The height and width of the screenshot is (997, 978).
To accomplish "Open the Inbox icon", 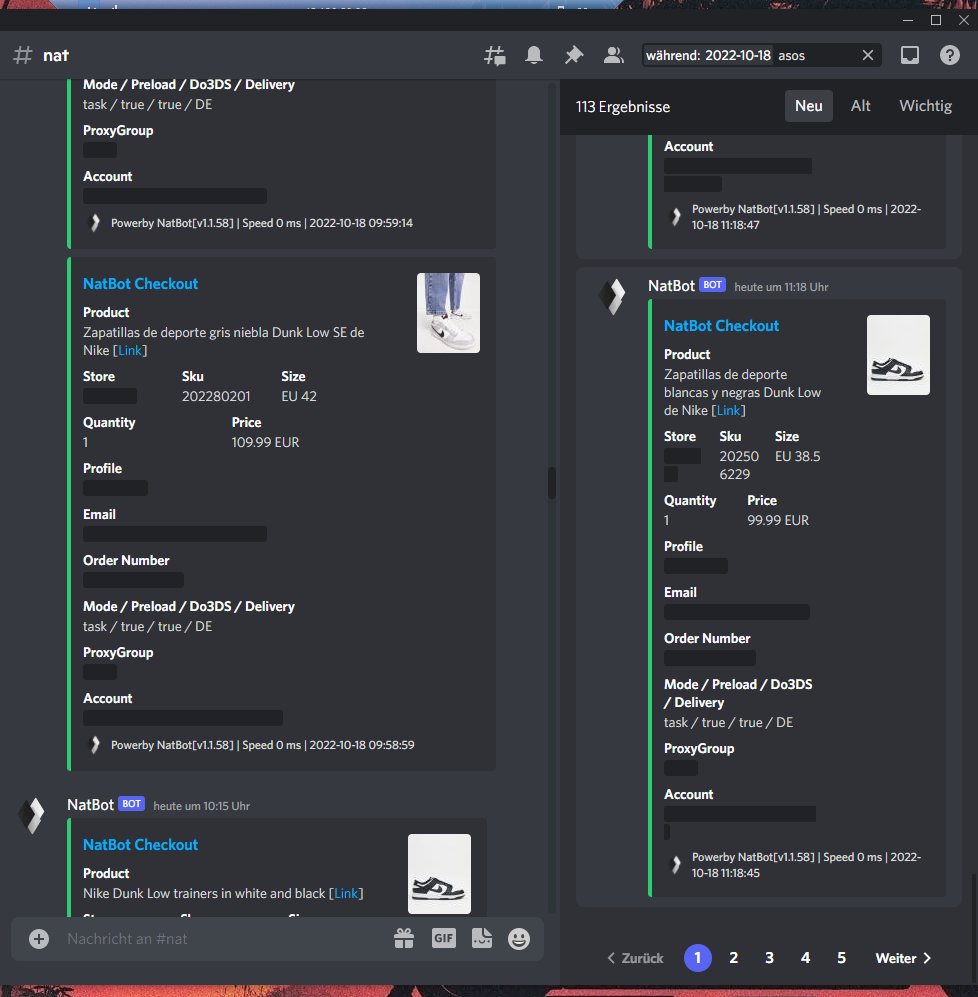I will 910,55.
